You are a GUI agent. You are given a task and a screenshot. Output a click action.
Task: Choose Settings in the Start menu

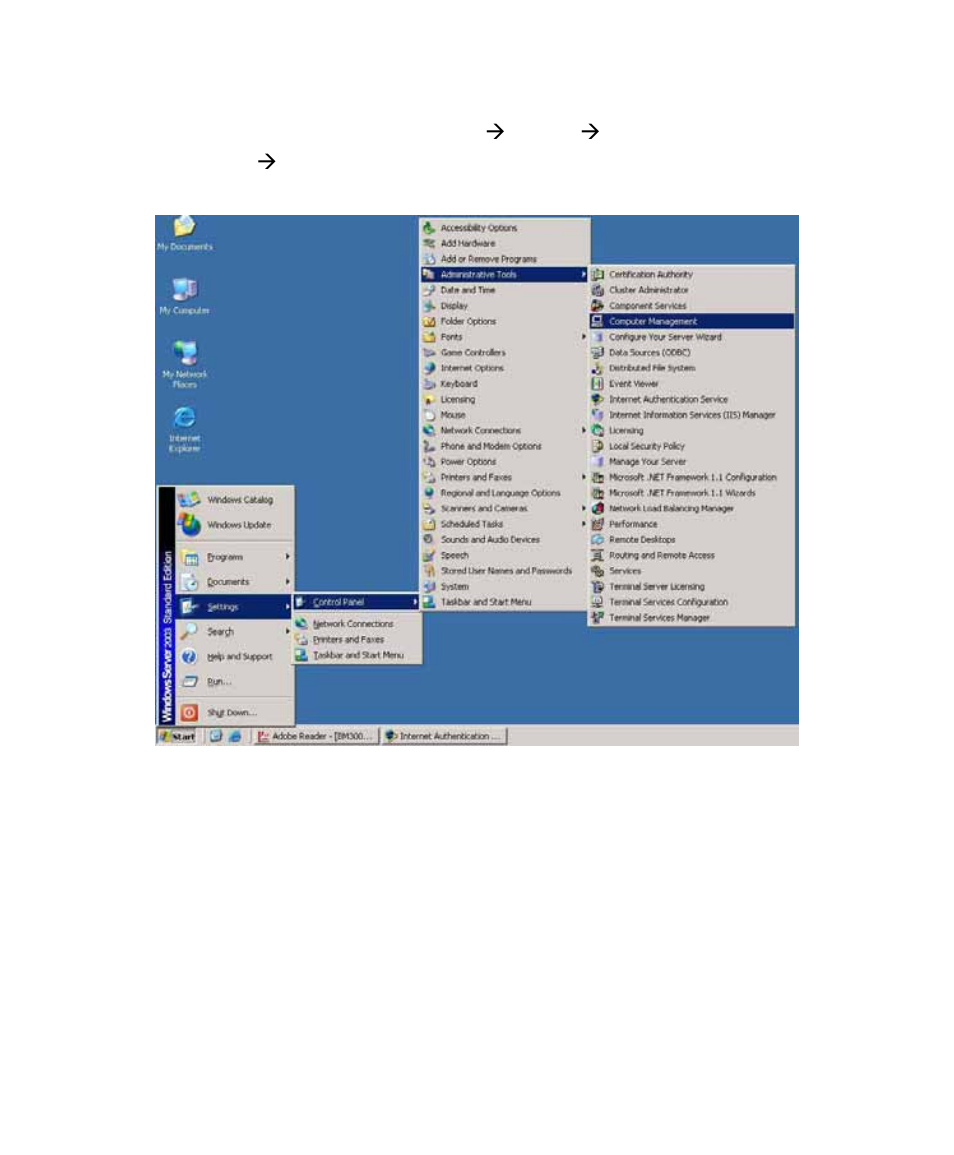[x=234, y=607]
